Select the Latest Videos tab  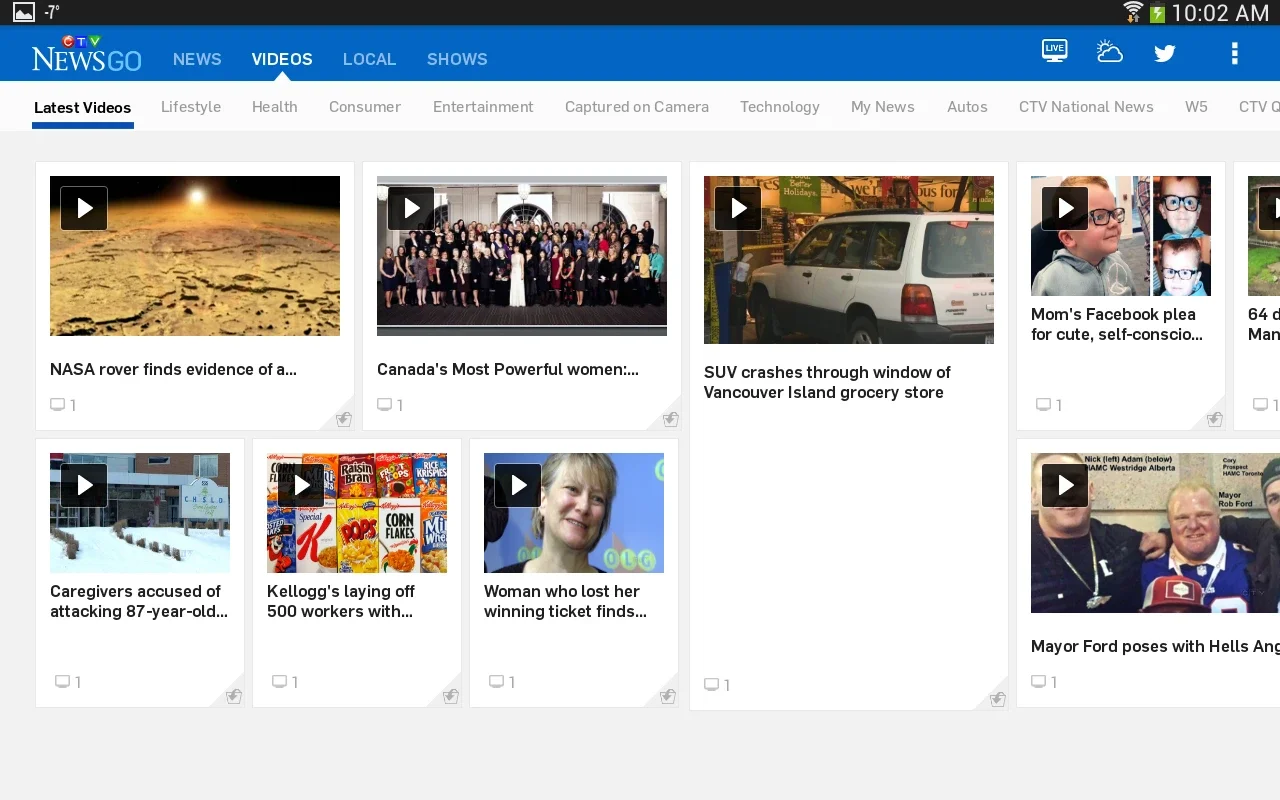(x=83, y=107)
